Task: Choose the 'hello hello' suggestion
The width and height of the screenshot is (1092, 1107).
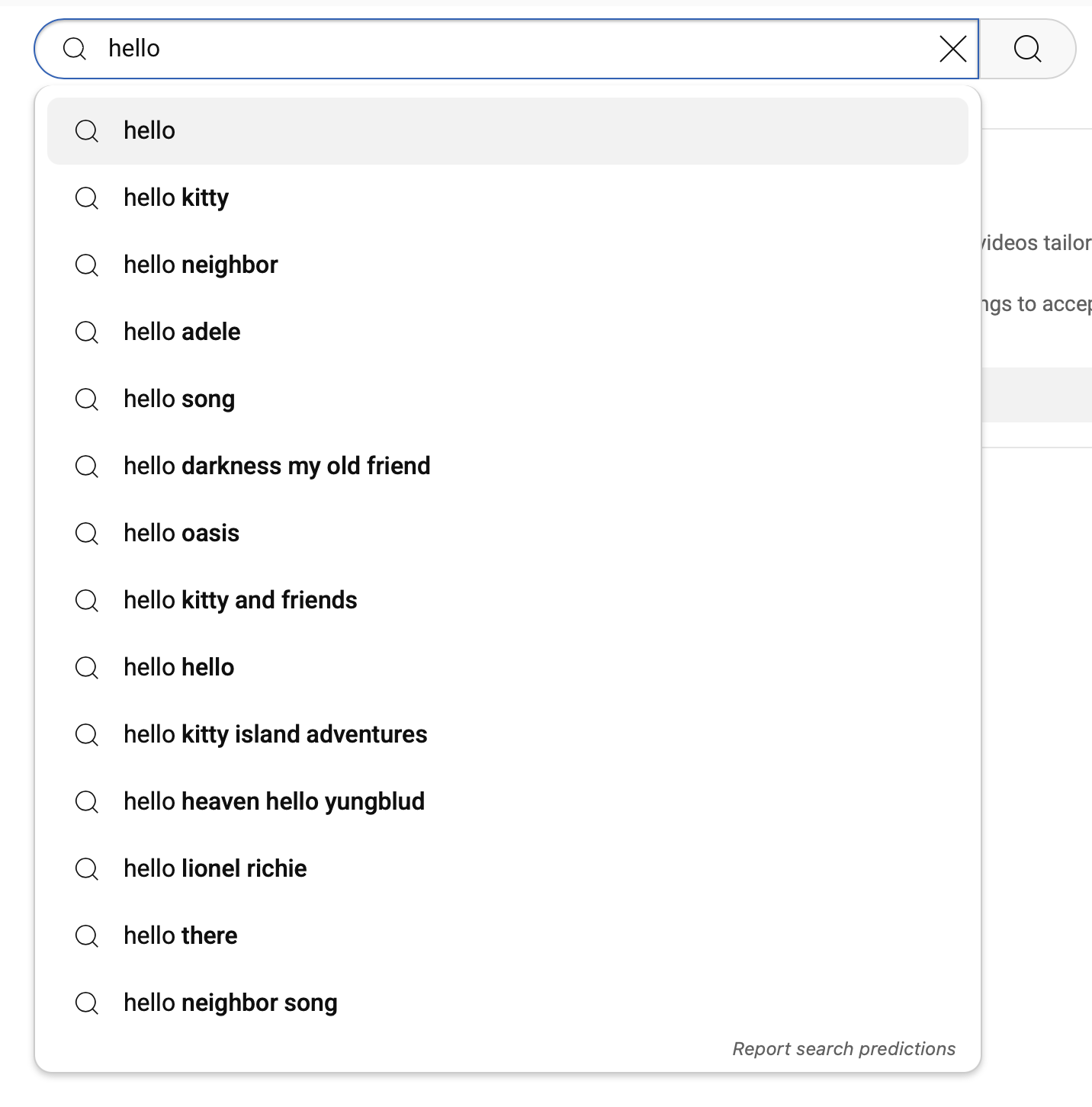Action: [x=179, y=668]
